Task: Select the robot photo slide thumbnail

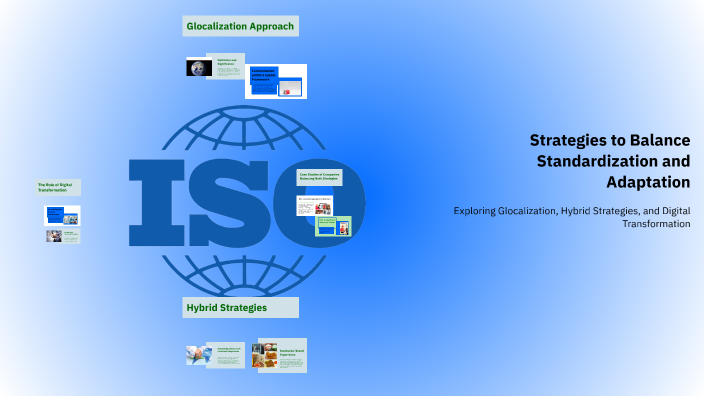Action: point(63,236)
